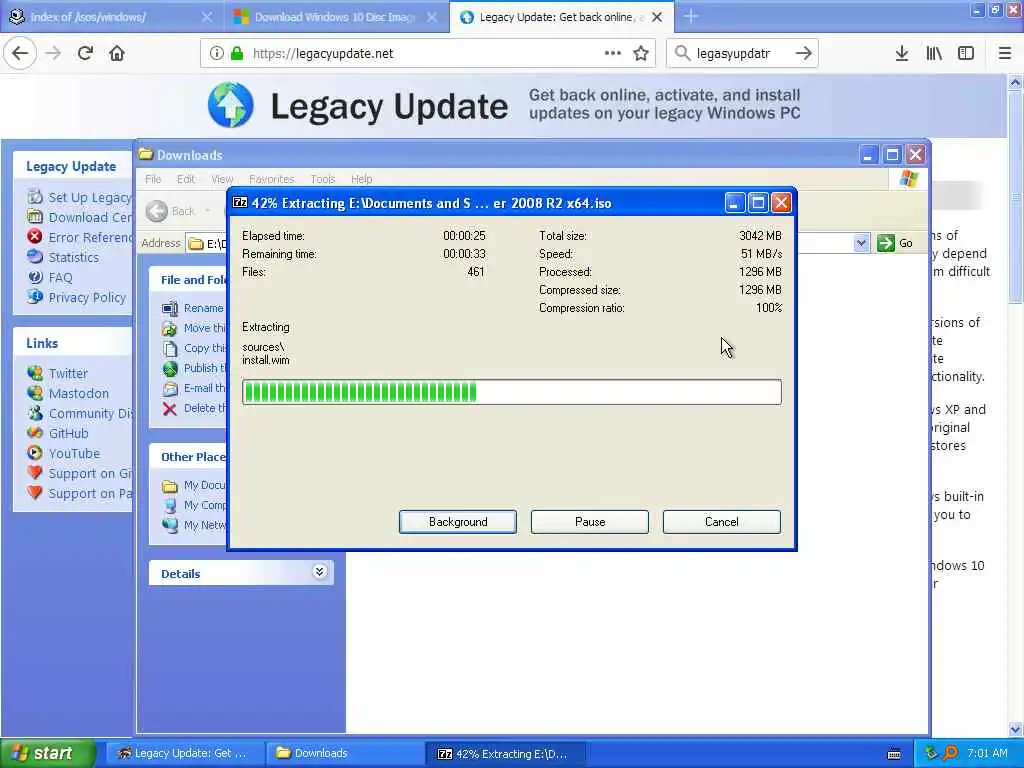Screen dimensions: 1024x768
Task: Submit search with arrow in search box
Action: coord(804,54)
